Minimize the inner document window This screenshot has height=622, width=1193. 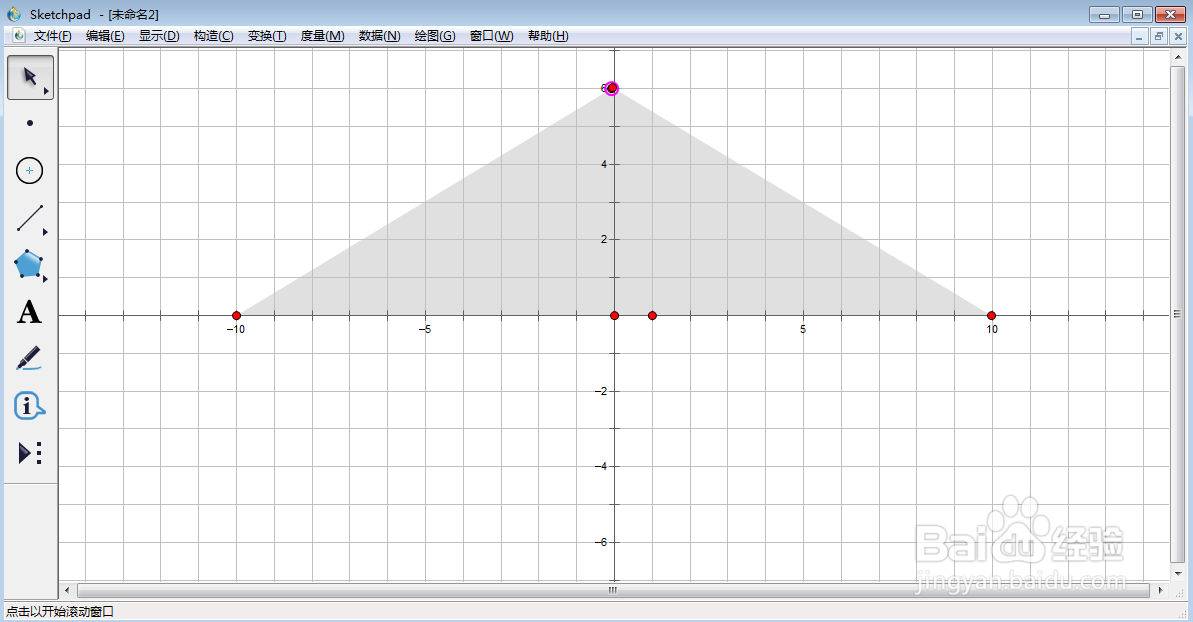pos(1139,36)
